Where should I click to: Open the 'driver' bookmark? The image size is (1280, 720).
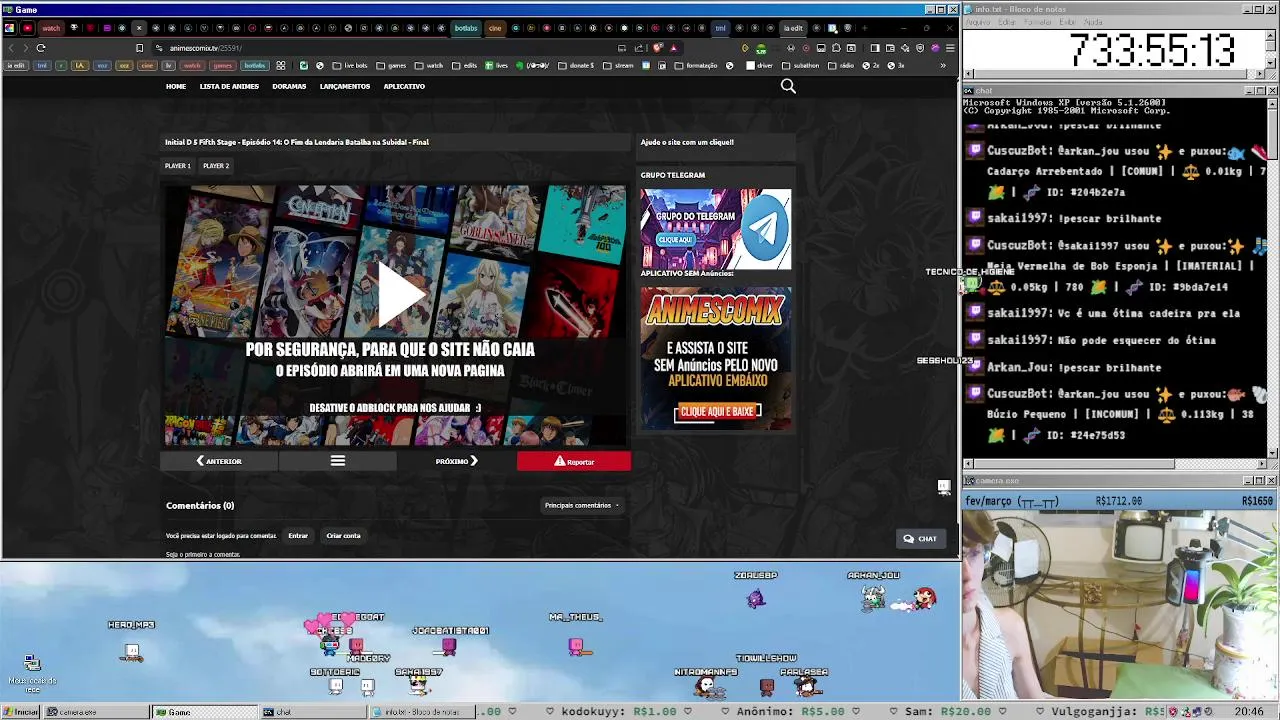(x=760, y=66)
